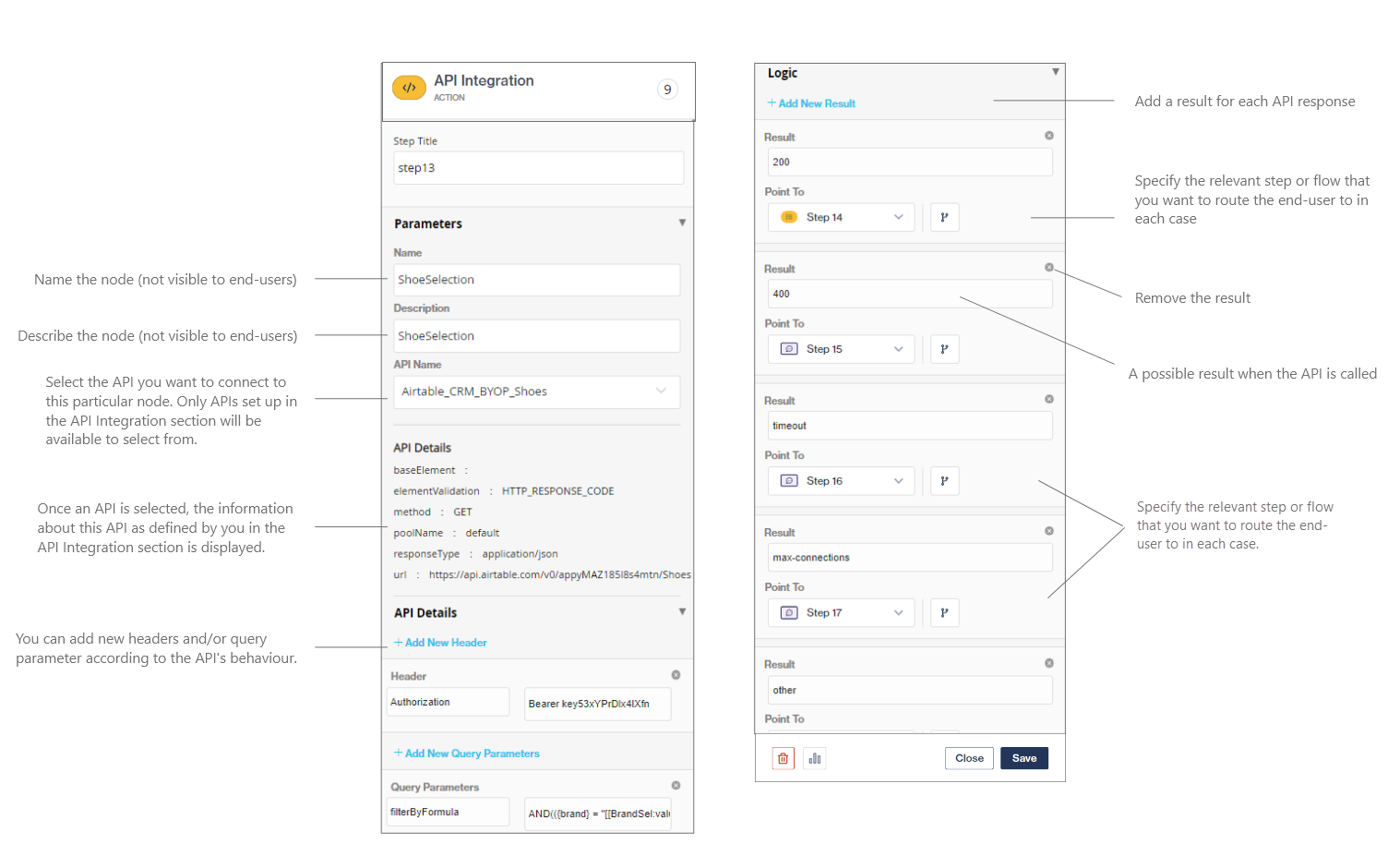The height and width of the screenshot is (844, 1400).
Task: Click the step counter badge showing 9
Action: (667, 89)
